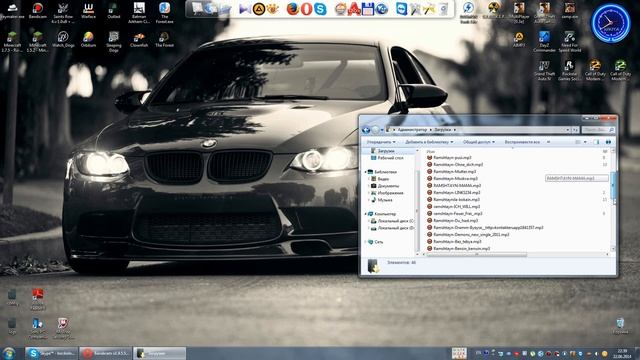Open view options dropdown arrow in Explorer
Image resolution: width=640 pixels, height=360 pixels.
pyautogui.click(x=585, y=142)
